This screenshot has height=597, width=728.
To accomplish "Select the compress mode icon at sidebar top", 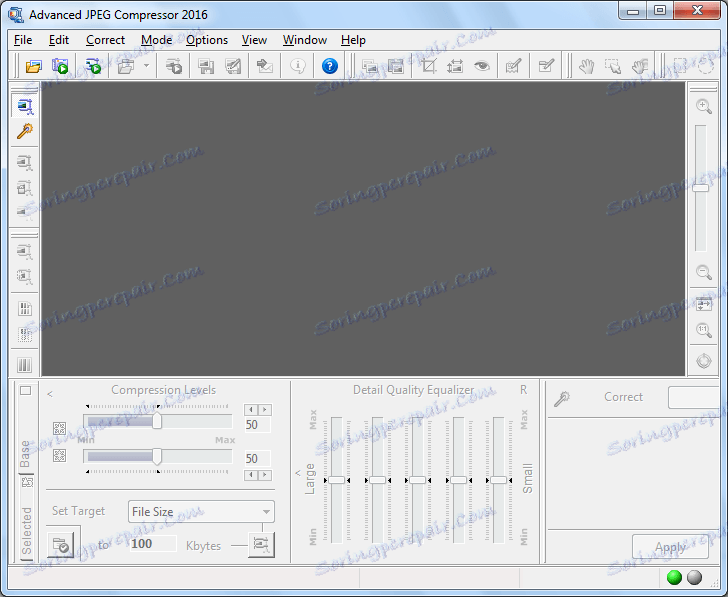I will [x=25, y=106].
